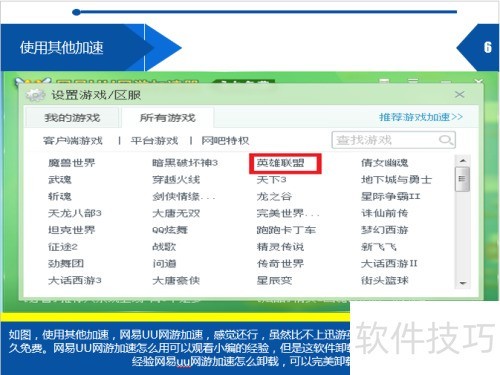Select game 精灵传说
500x375 pixels.
click(x=280, y=247)
